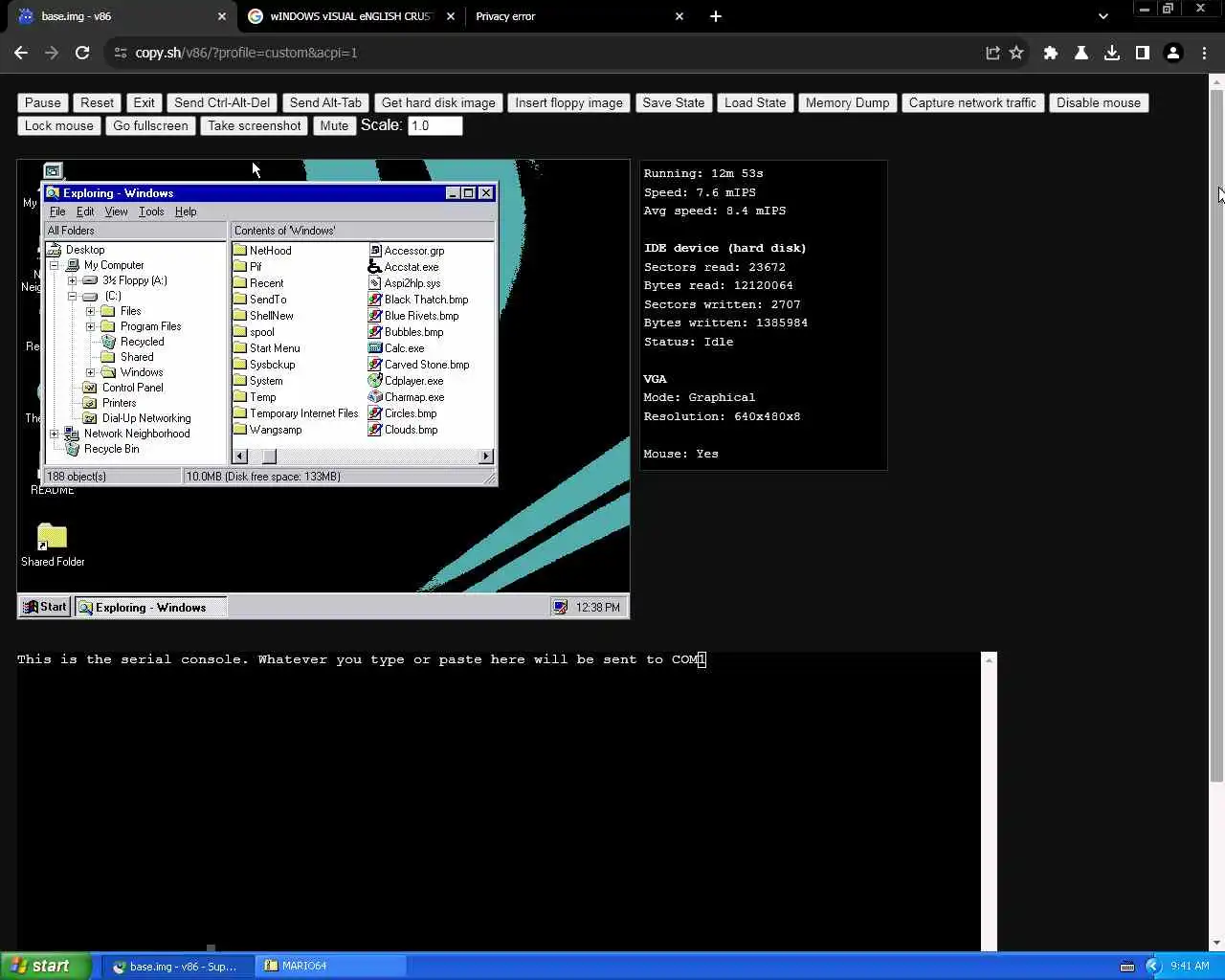Screen dimensions: 1225x980
Task: Click the Chrome extensions puzzle icon
Action: click(x=1051, y=53)
